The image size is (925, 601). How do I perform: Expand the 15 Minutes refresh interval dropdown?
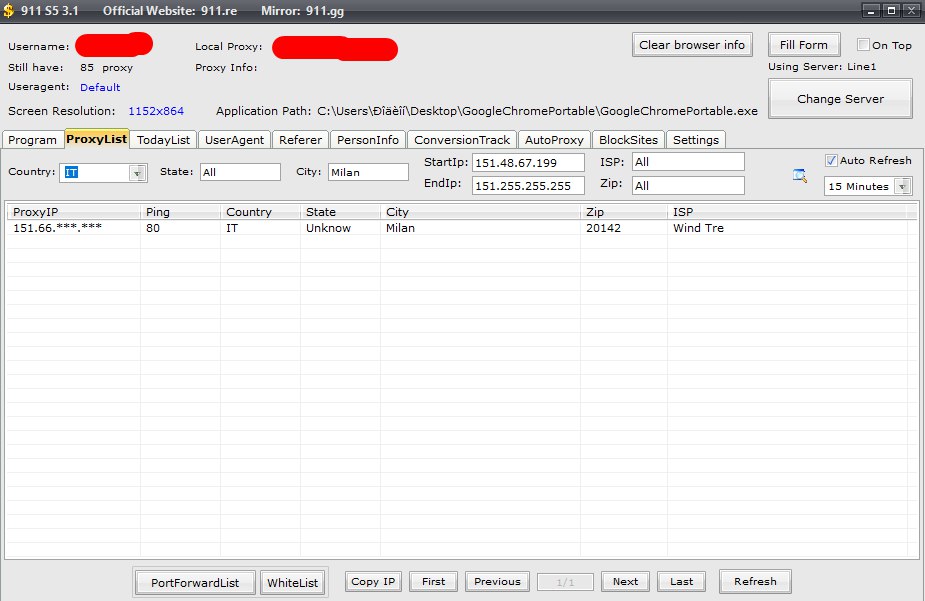point(902,187)
